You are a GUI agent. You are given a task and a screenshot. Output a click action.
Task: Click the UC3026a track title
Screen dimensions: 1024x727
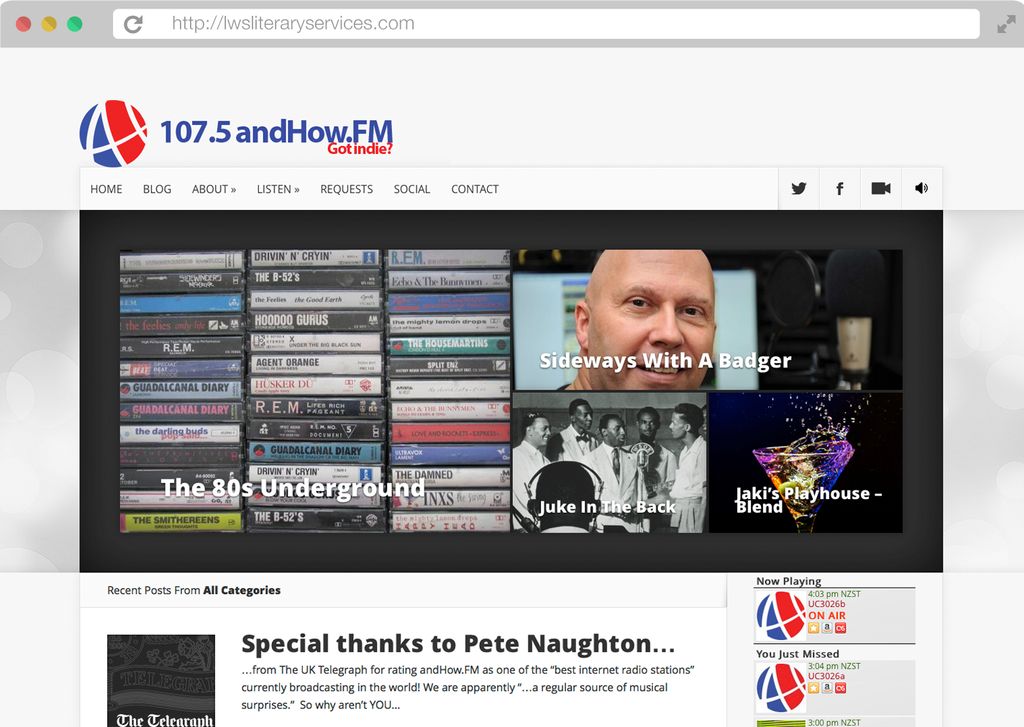coord(827,676)
